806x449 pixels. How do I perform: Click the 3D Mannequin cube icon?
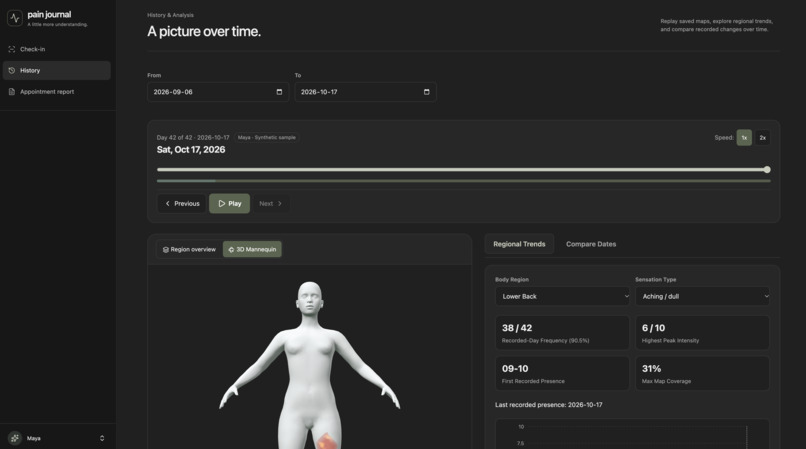coord(231,249)
